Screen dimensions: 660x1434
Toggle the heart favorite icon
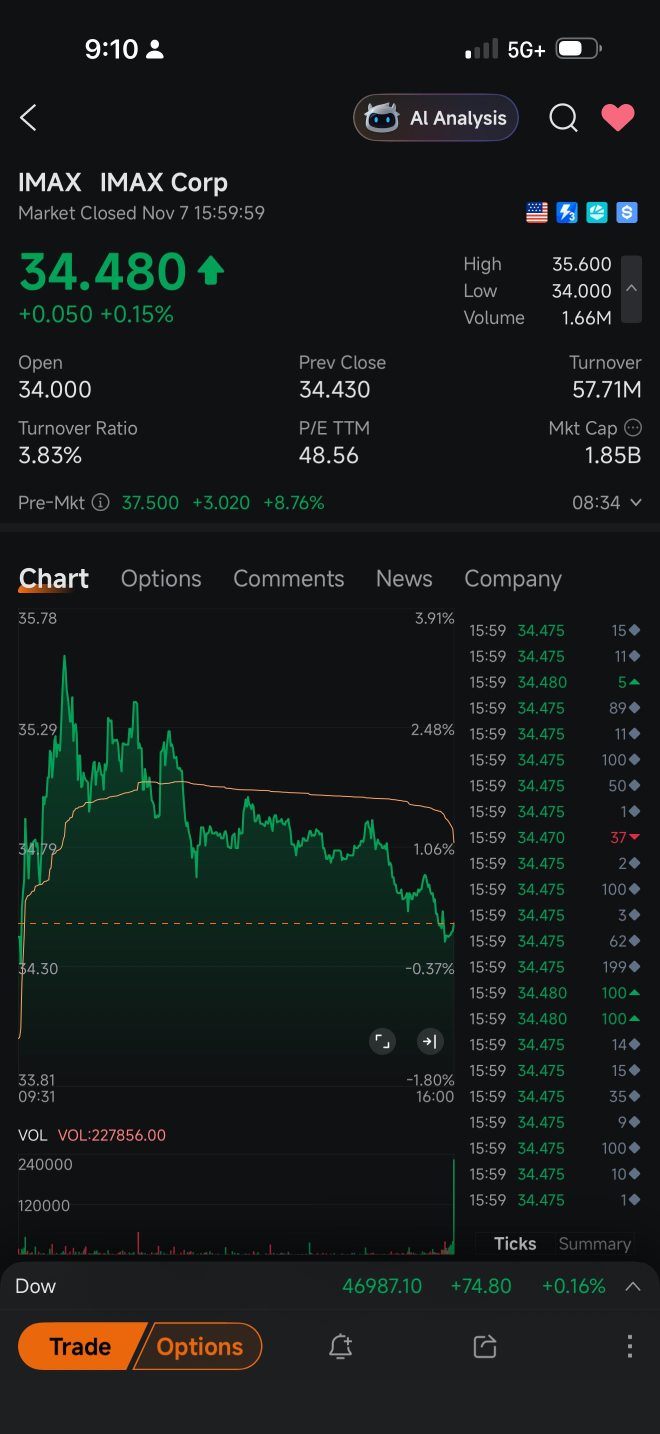click(x=617, y=118)
